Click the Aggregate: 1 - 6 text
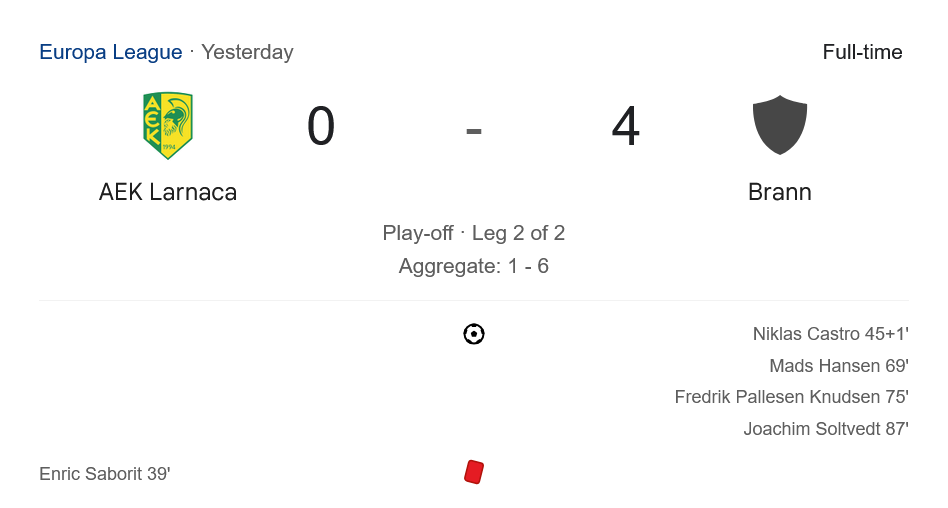The image size is (948, 508). pos(474,266)
